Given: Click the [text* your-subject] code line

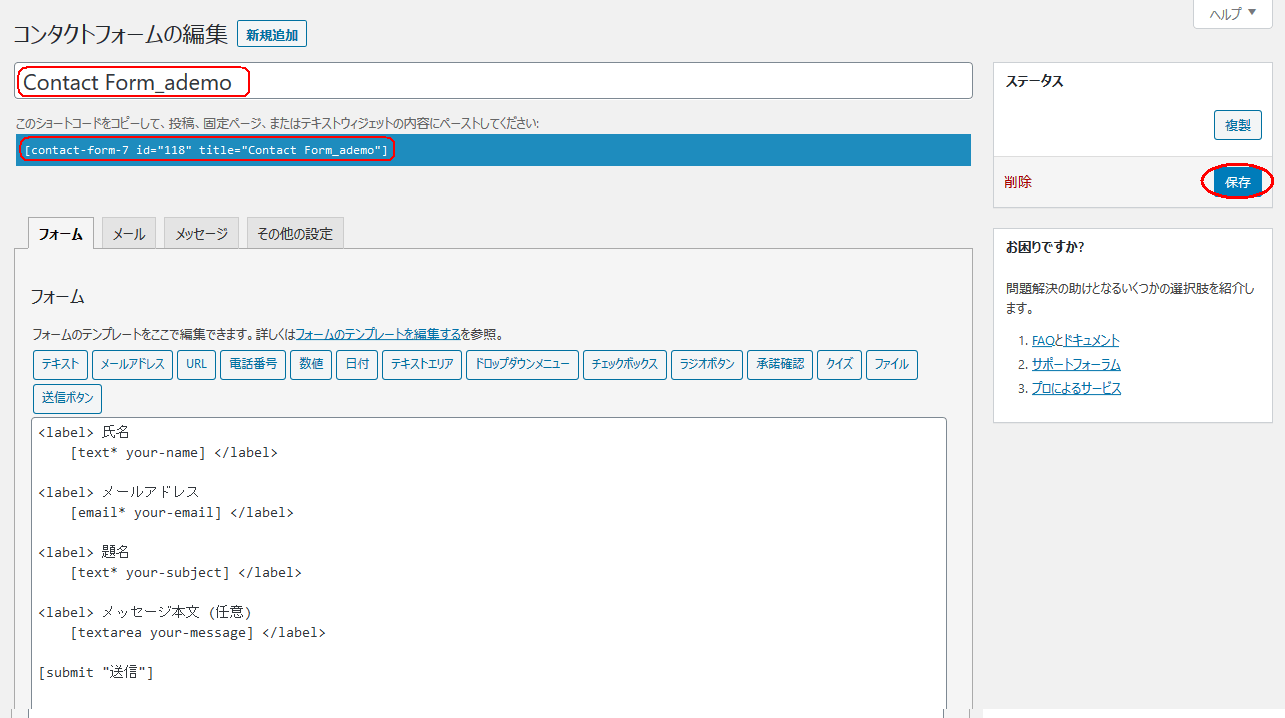Looking at the screenshot, I should pos(186,572).
